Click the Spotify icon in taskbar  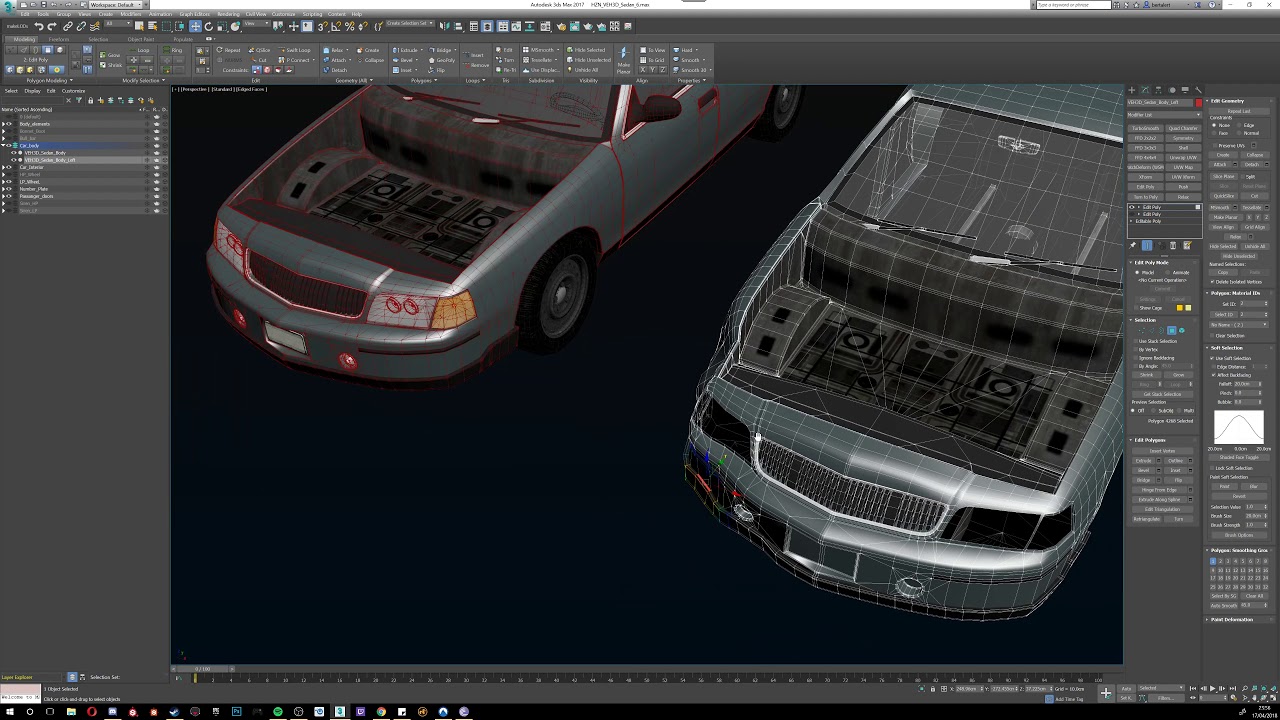pyautogui.click(x=278, y=712)
